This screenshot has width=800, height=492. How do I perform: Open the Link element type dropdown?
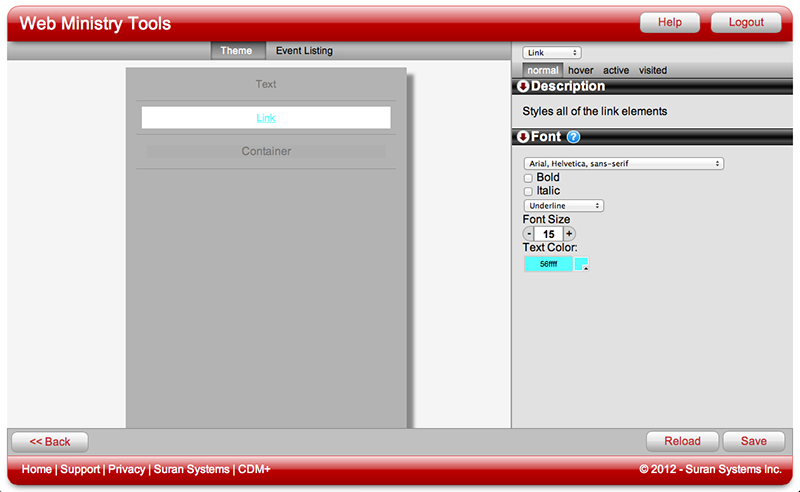[x=551, y=53]
